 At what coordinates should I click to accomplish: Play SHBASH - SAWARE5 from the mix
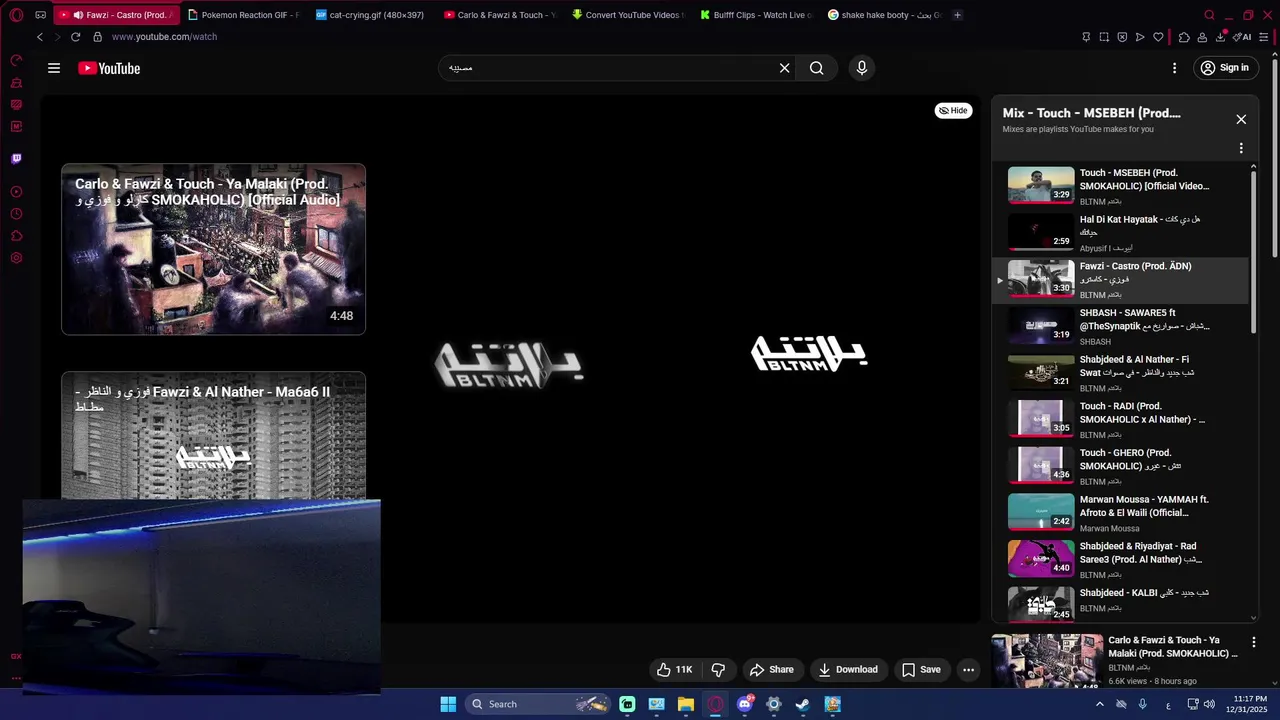pyautogui.click(x=1120, y=326)
